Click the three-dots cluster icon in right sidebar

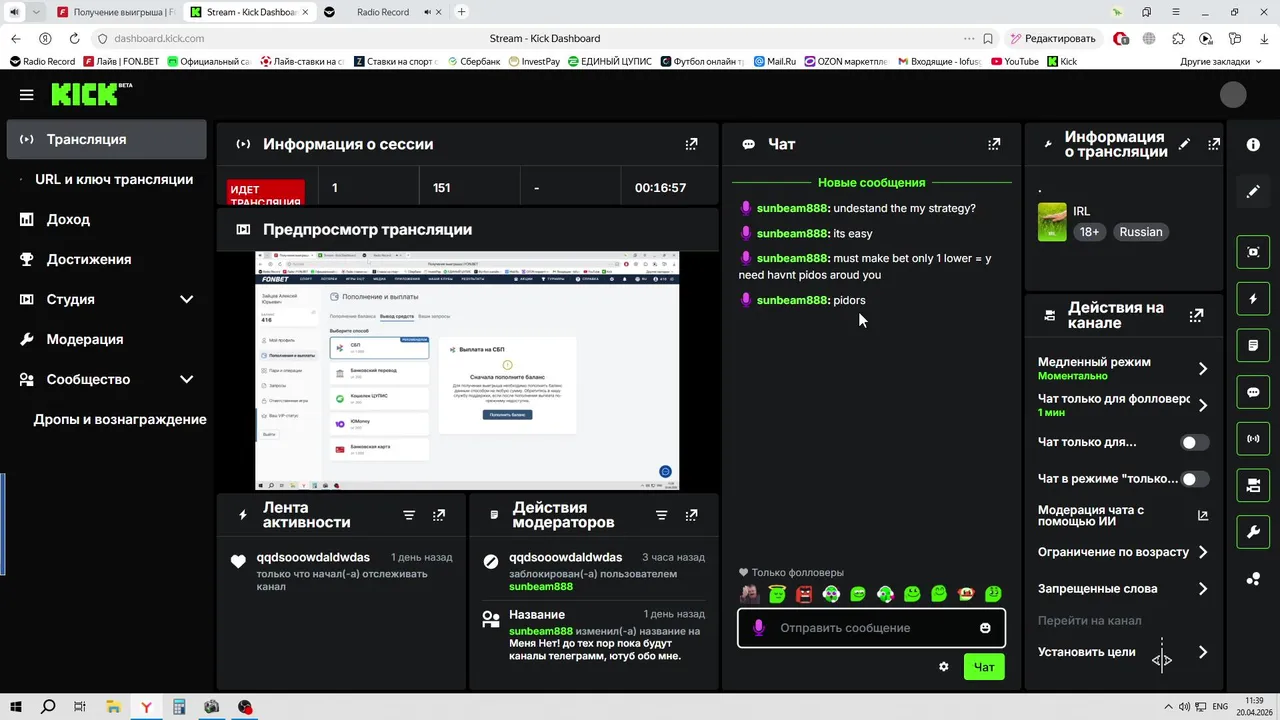click(1253, 579)
